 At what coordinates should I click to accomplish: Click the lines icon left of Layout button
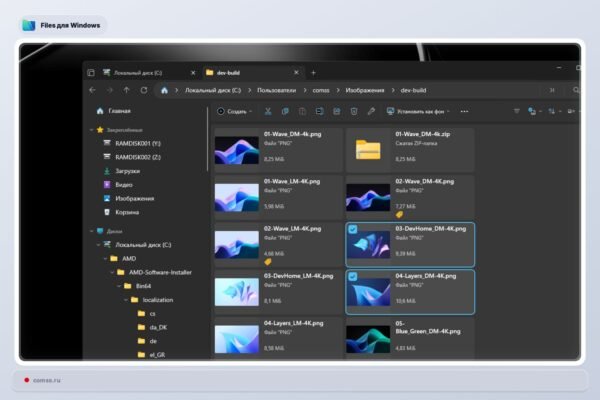coord(517,111)
